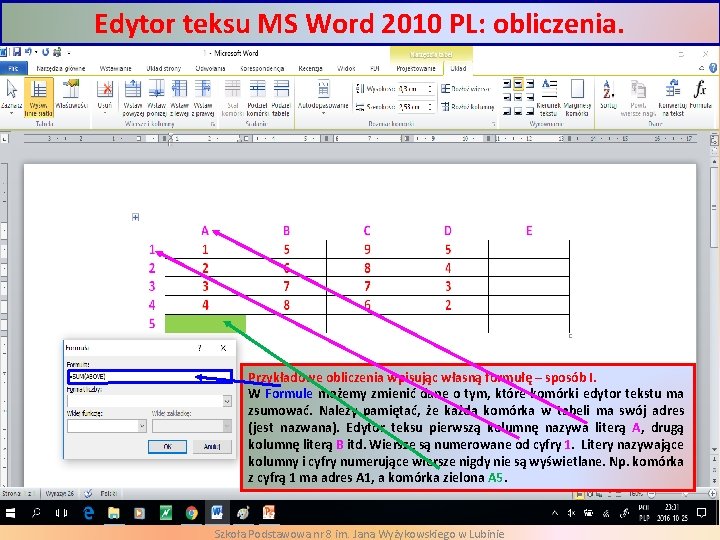This screenshot has width=720, height=540.
Task: Click Anuluj in the Formuła dialog
Action: pos(212,447)
